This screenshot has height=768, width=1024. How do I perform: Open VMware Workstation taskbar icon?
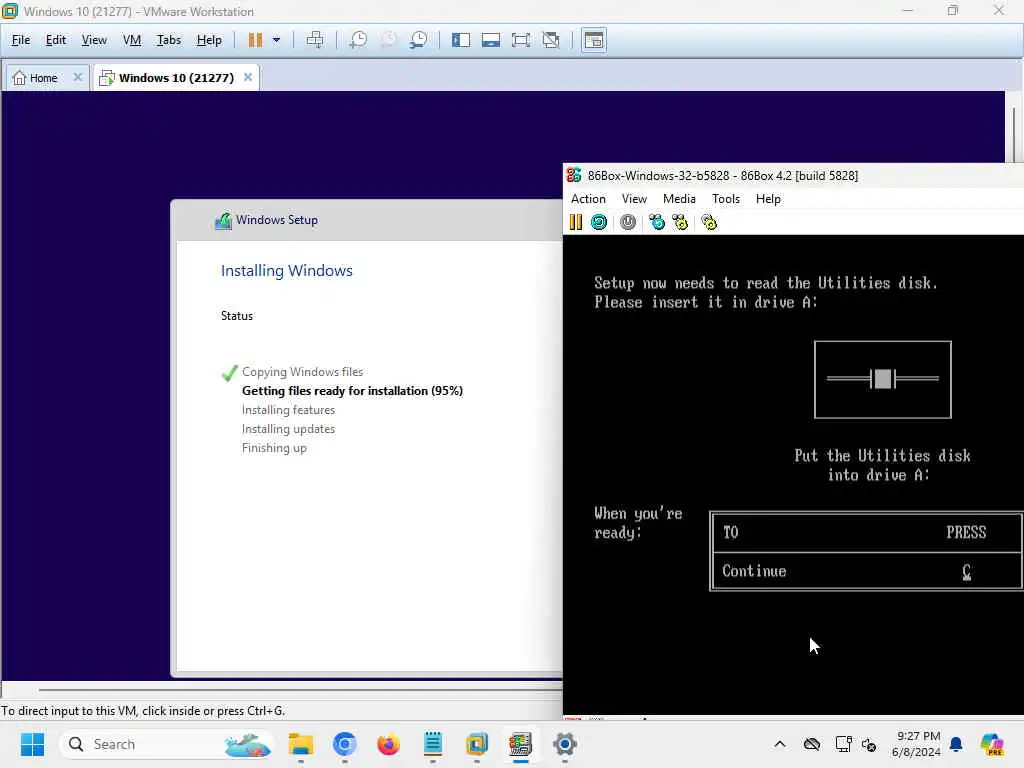click(x=477, y=744)
